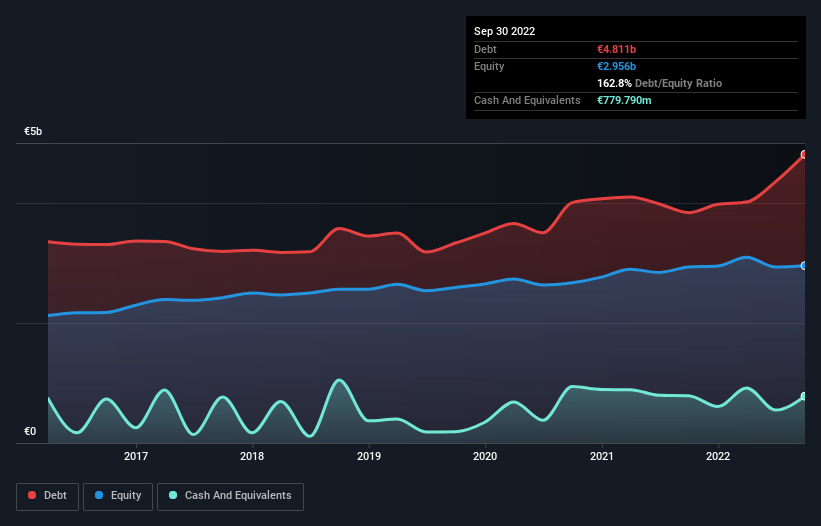Select the 2022 axis label
Viewport: 821px width, 526px height.
coord(718,456)
